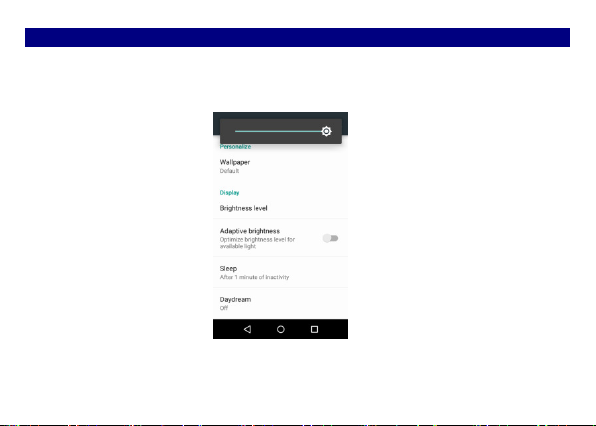596x426 pixels.
Task: Click the dark blue banner bar
Action: pos(297,37)
